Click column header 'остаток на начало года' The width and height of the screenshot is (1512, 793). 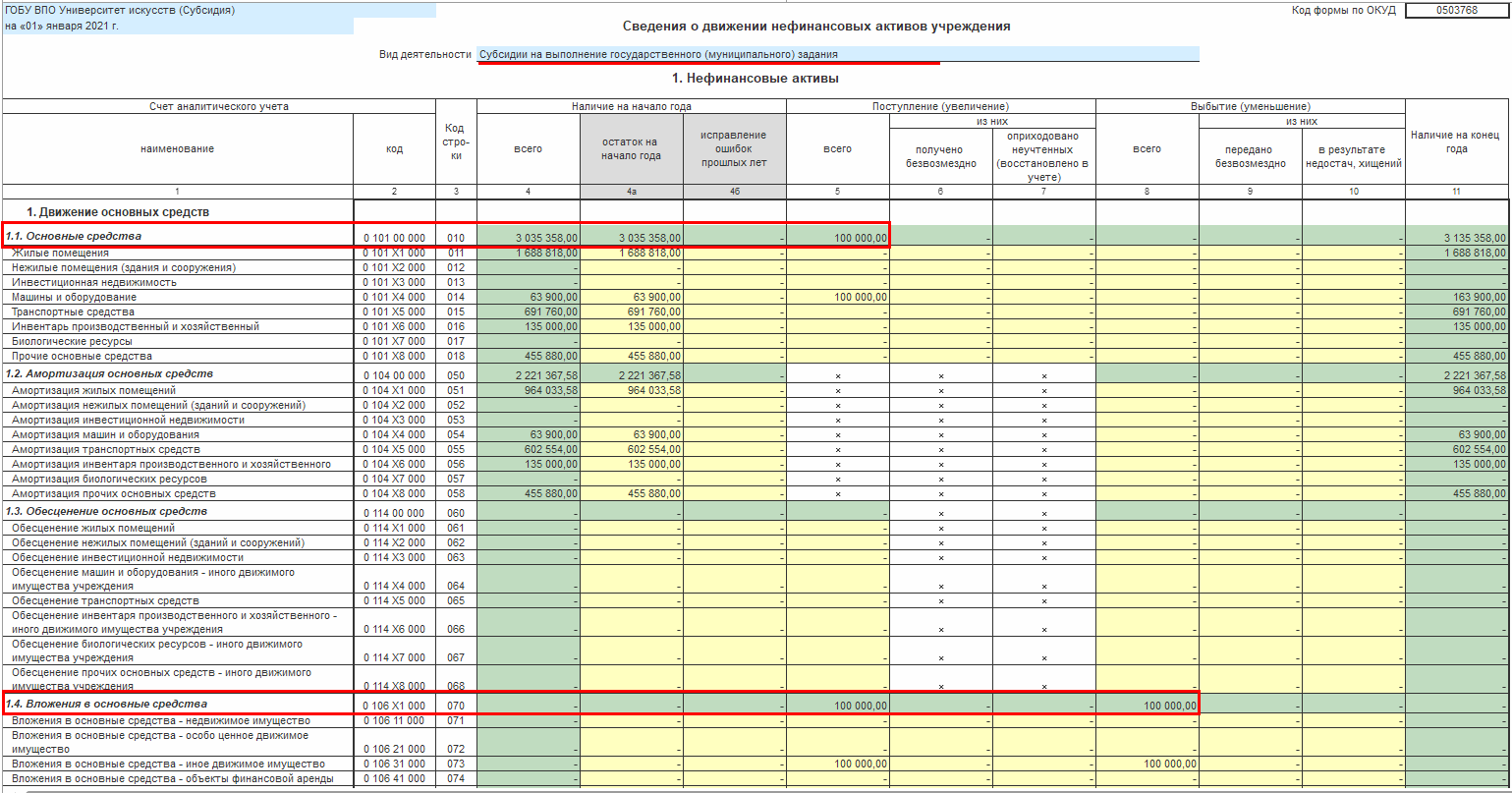pyautogui.click(x=632, y=149)
